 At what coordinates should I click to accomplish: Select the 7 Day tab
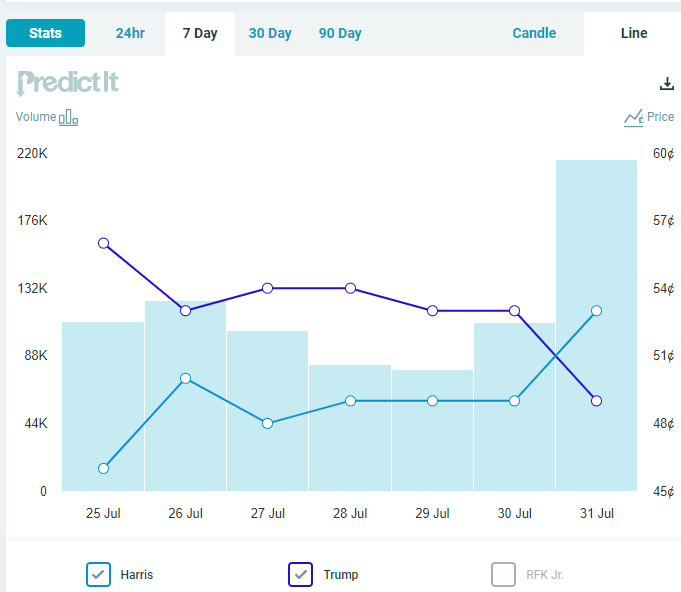click(x=200, y=33)
